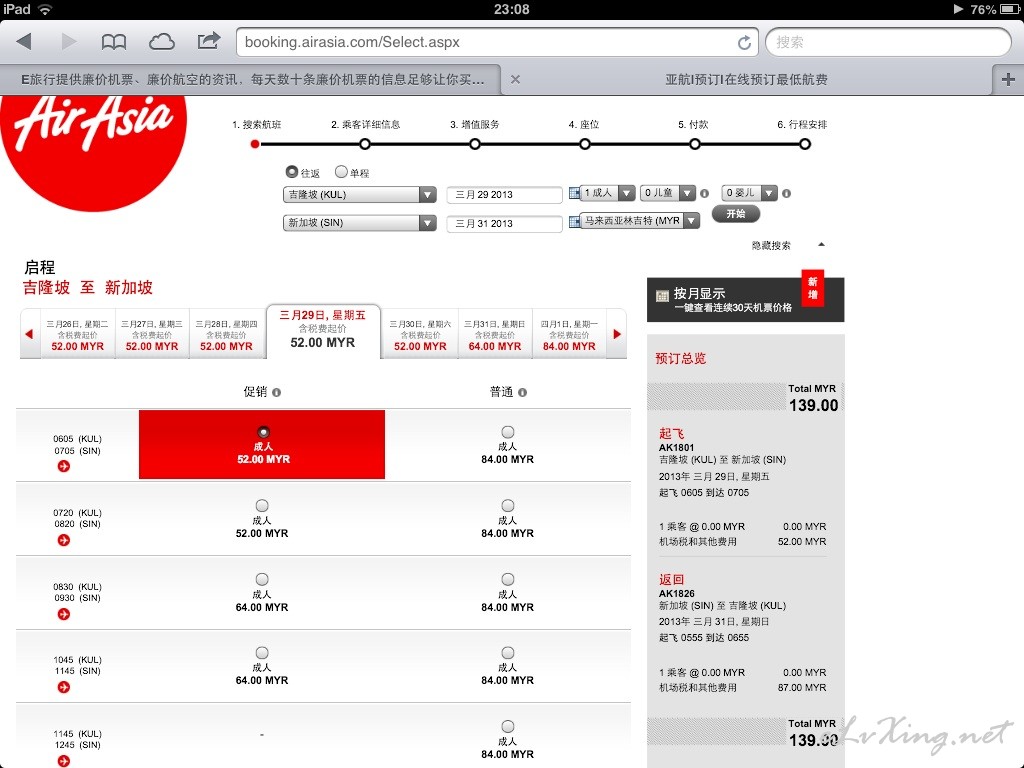The height and width of the screenshot is (768, 1024).
Task: Click calendar icon in 按月显示 banner
Action: [x=662, y=296]
